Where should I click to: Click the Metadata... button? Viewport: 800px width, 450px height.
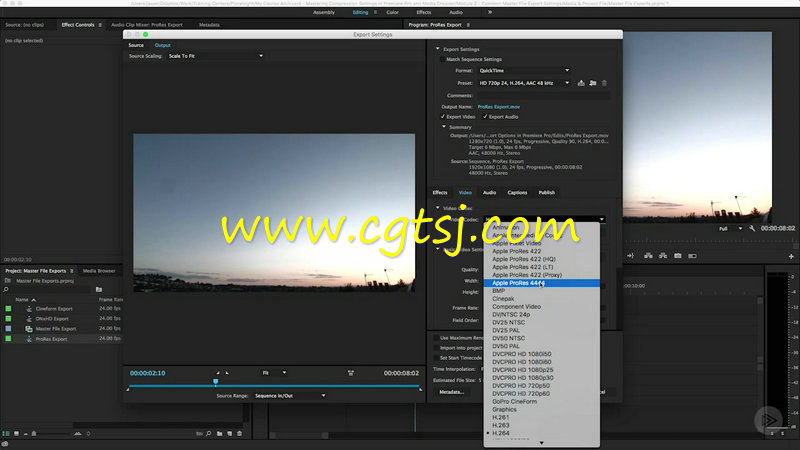click(x=452, y=392)
